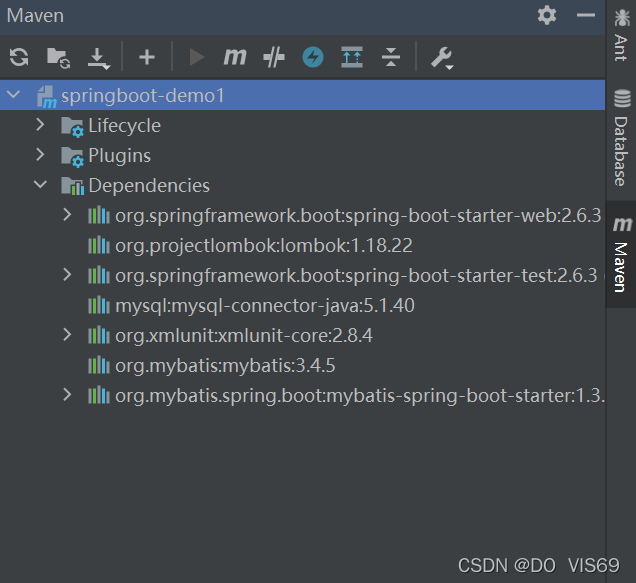The image size is (636, 583).
Task: Select spring-boot-starter-web:2.6.3 text
Action: tap(473, 215)
